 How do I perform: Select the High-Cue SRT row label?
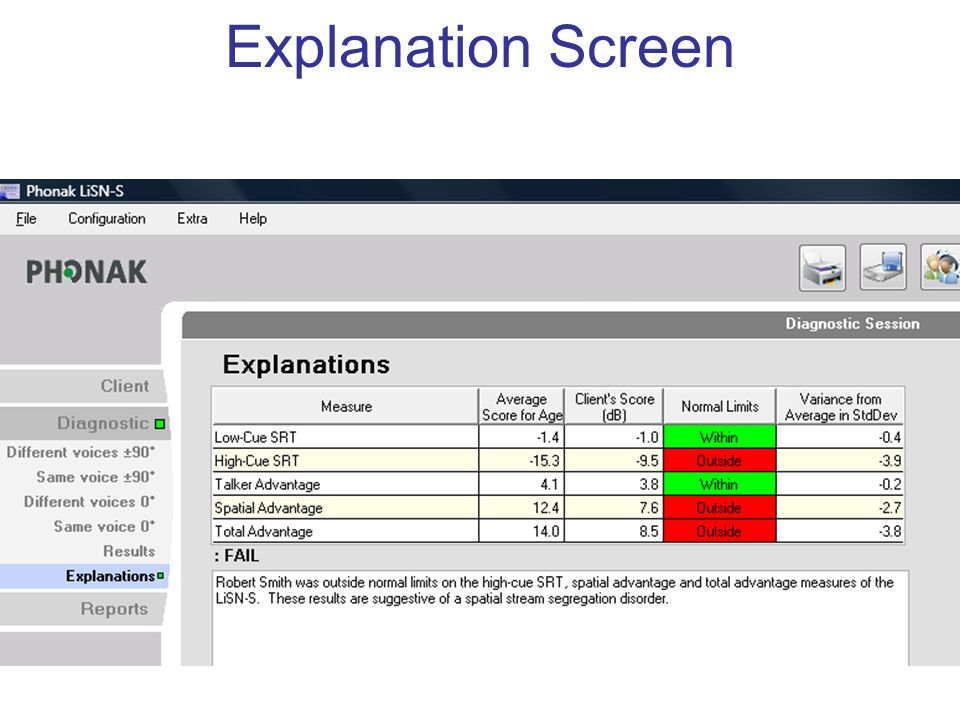pyautogui.click(x=257, y=460)
